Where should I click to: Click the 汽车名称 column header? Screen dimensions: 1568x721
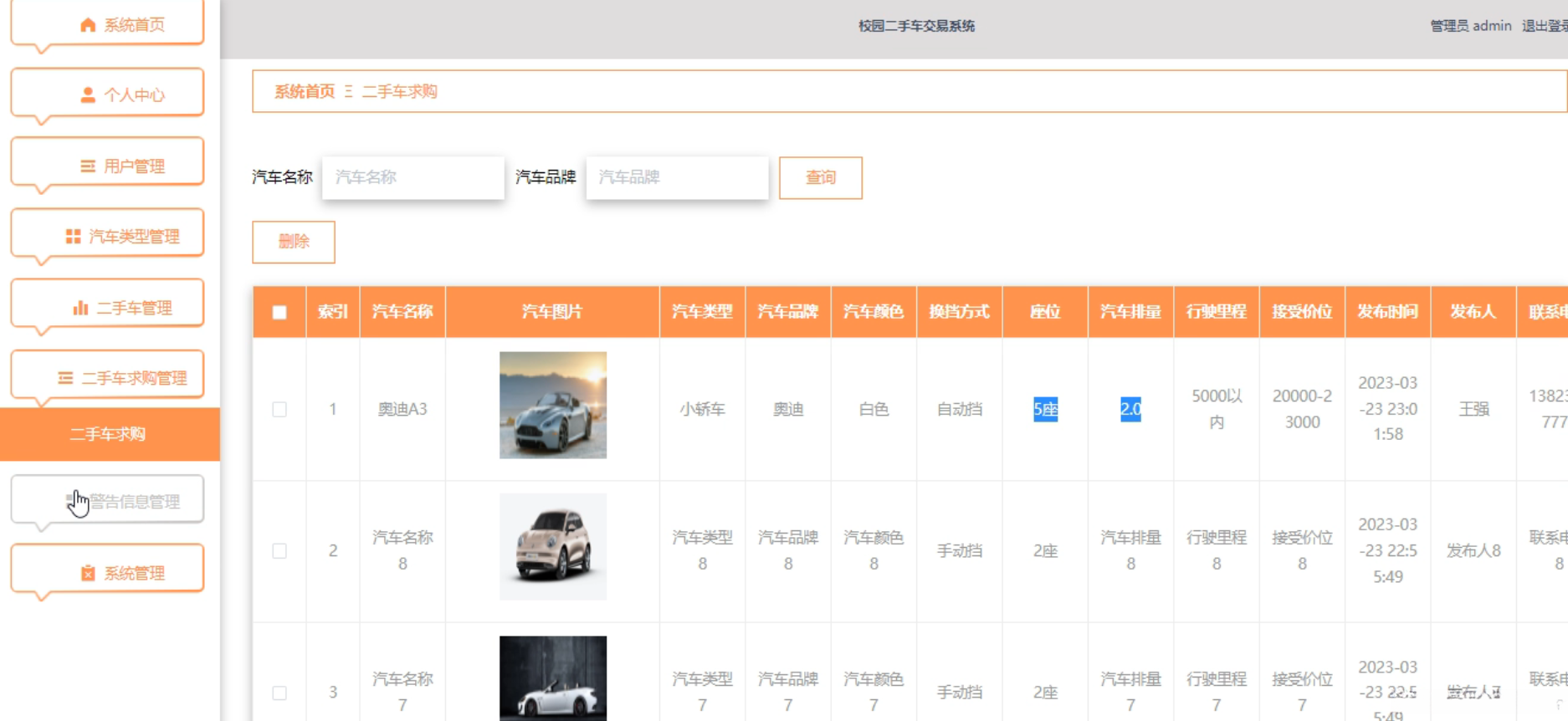[402, 312]
